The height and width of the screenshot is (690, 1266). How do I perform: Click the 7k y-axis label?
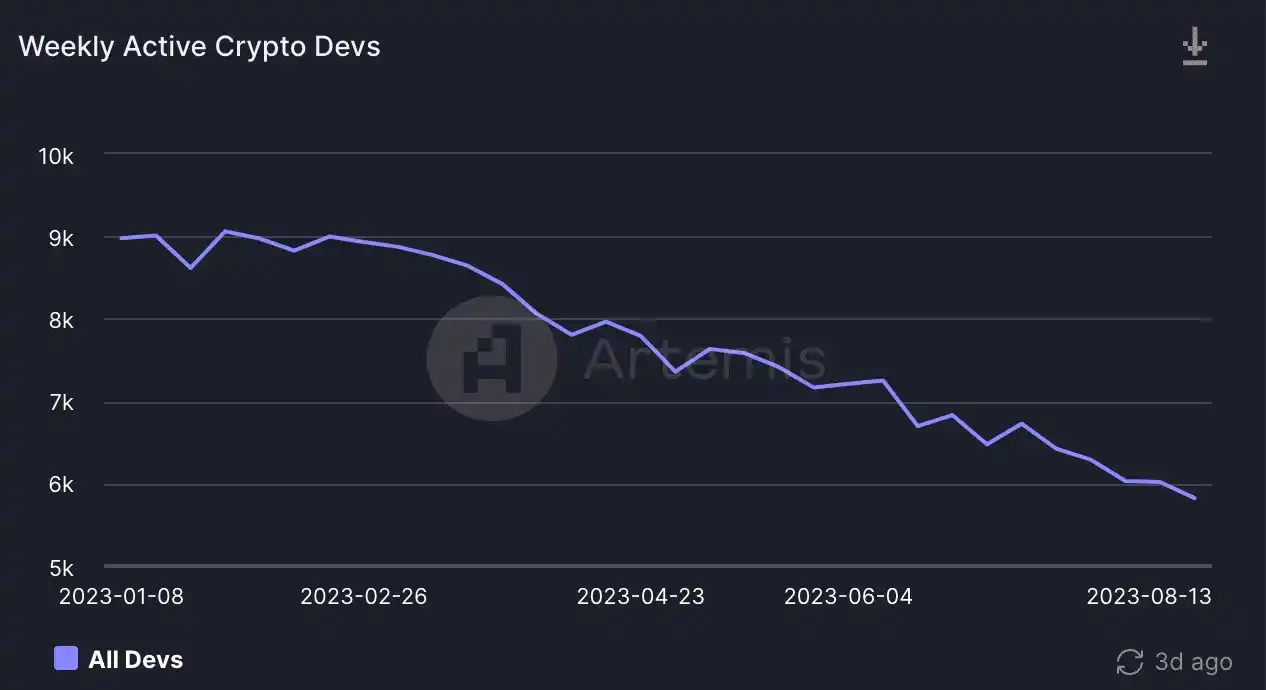[x=60, y=403]
